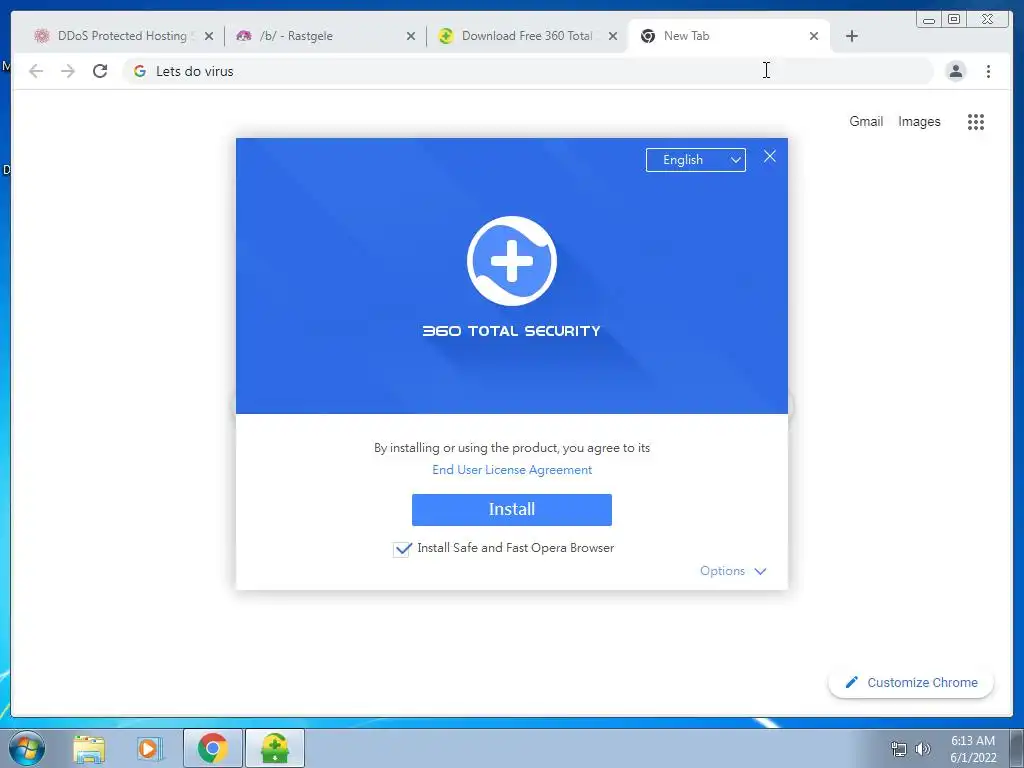
Task: Click the 360 installer taskbar icon
Action: [275, 748]
